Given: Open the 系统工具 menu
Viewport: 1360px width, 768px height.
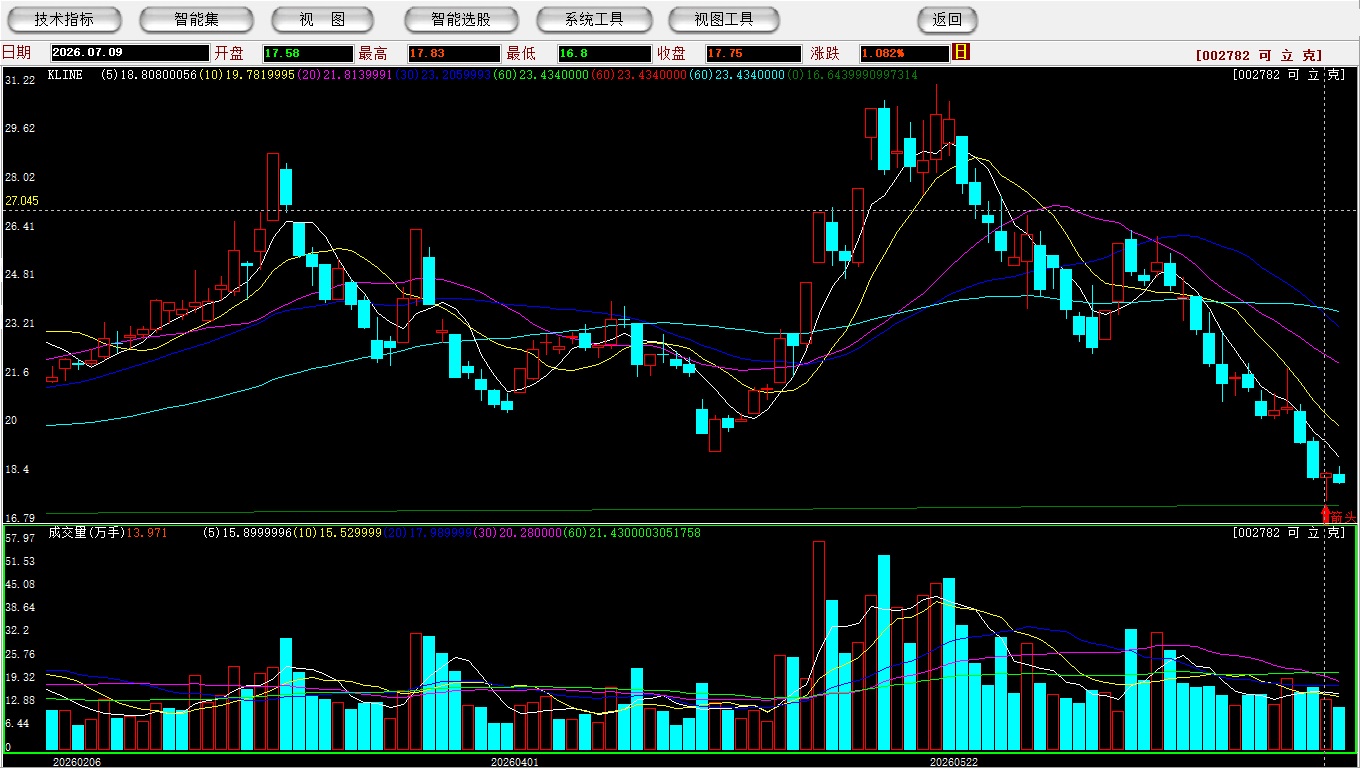Looking at the screenshot, I should [x=594, y=19].
